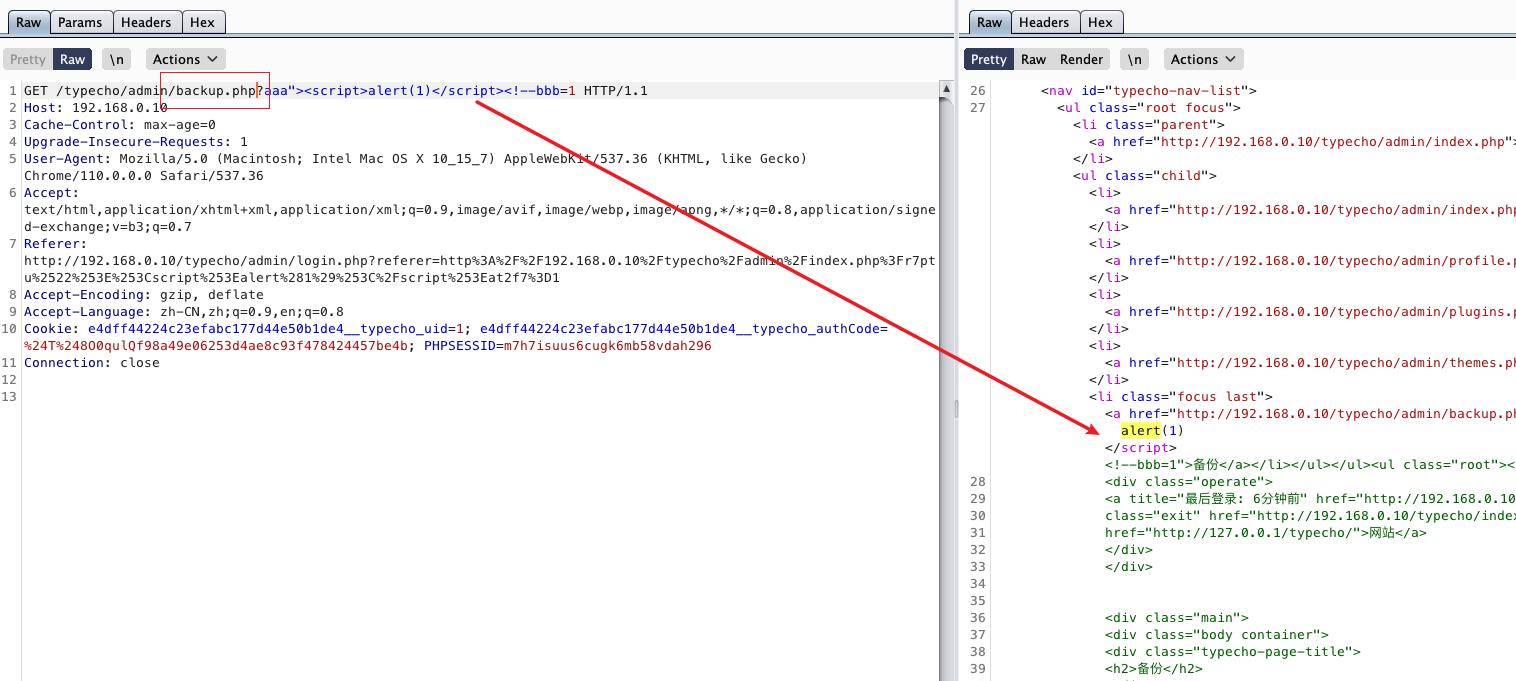1516x681 pixels.
Task: Click the a title="最后登录: 6分钟前" line
Action: (x=1310, y=499)
